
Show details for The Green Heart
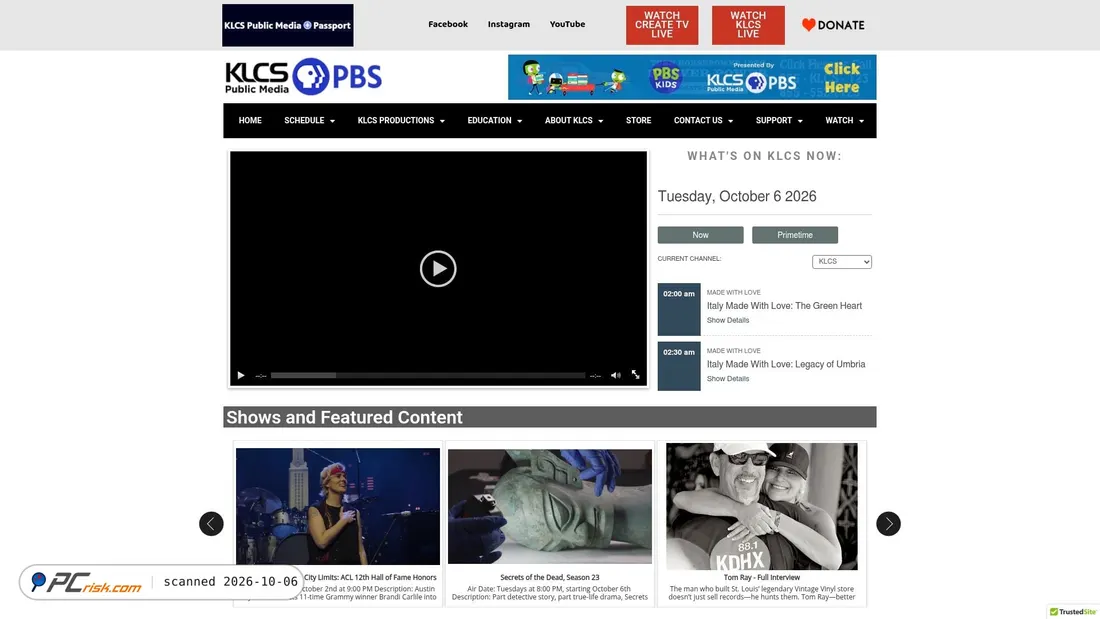727,320
